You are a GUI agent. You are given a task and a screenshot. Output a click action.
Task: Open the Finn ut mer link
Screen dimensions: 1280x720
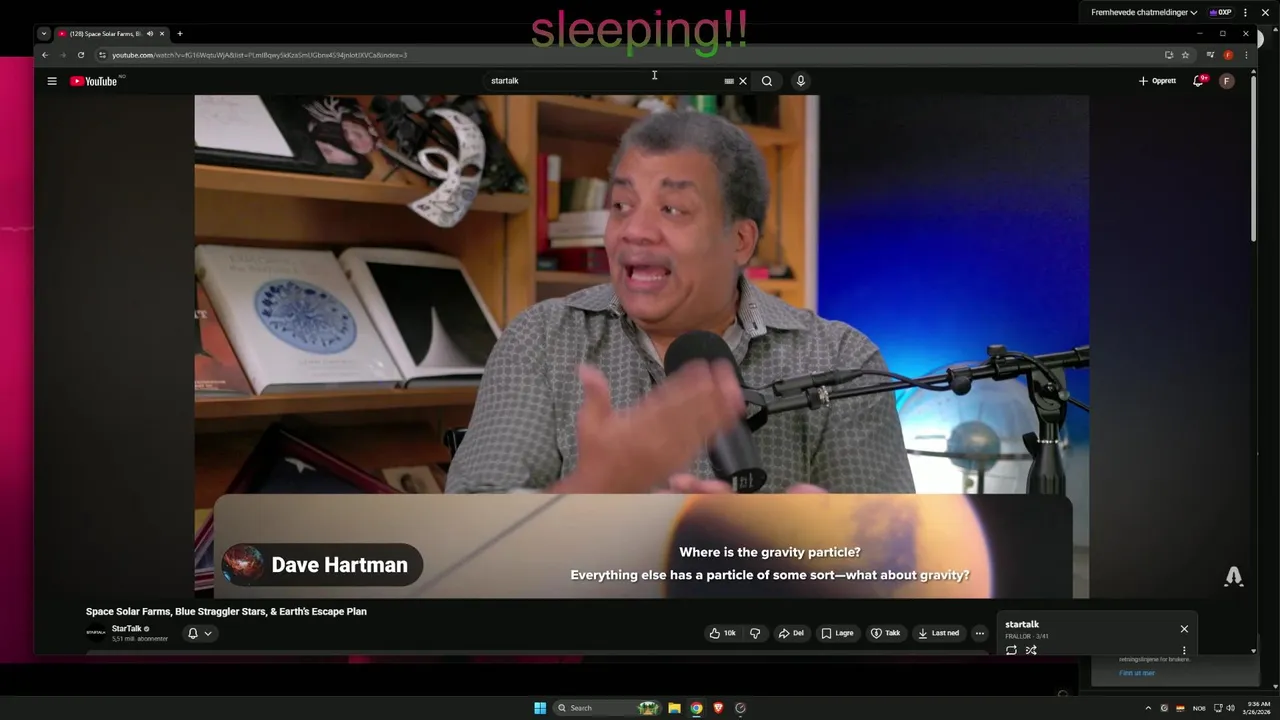pyautogui.click(x=1137, y=673)
